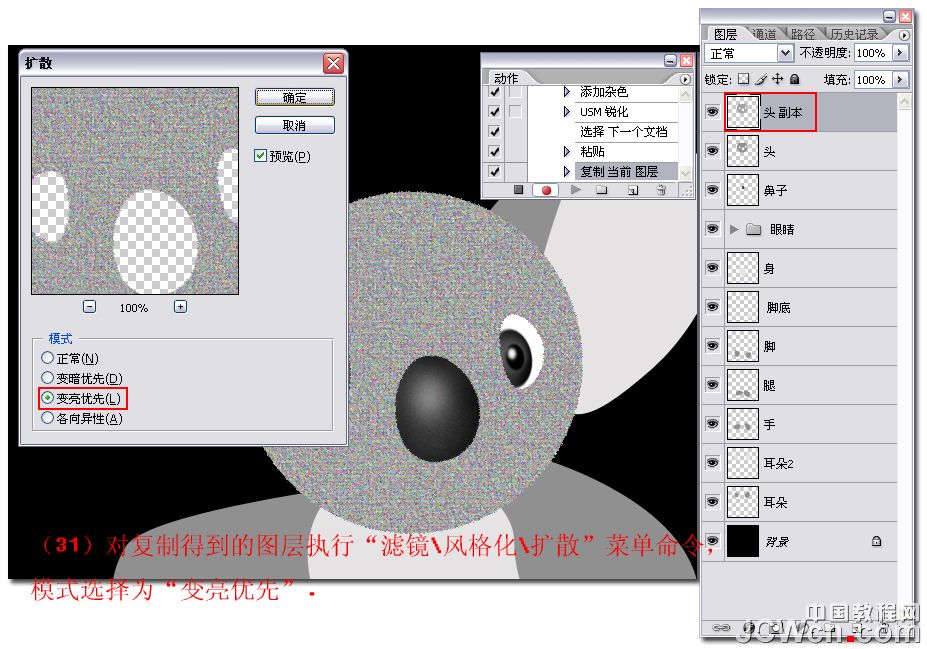927x649 pixels.
Task: Close the 扩散 dialog
Action: (x=333, y=63)
